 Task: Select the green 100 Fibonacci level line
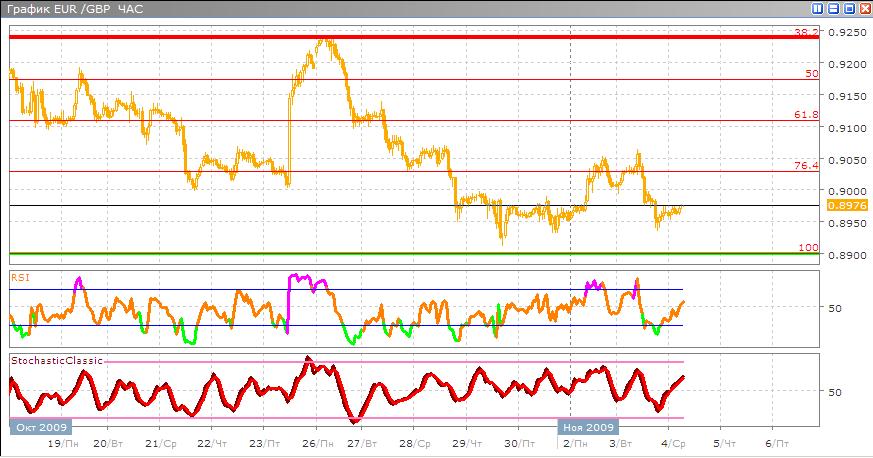[x=400, y=253]
